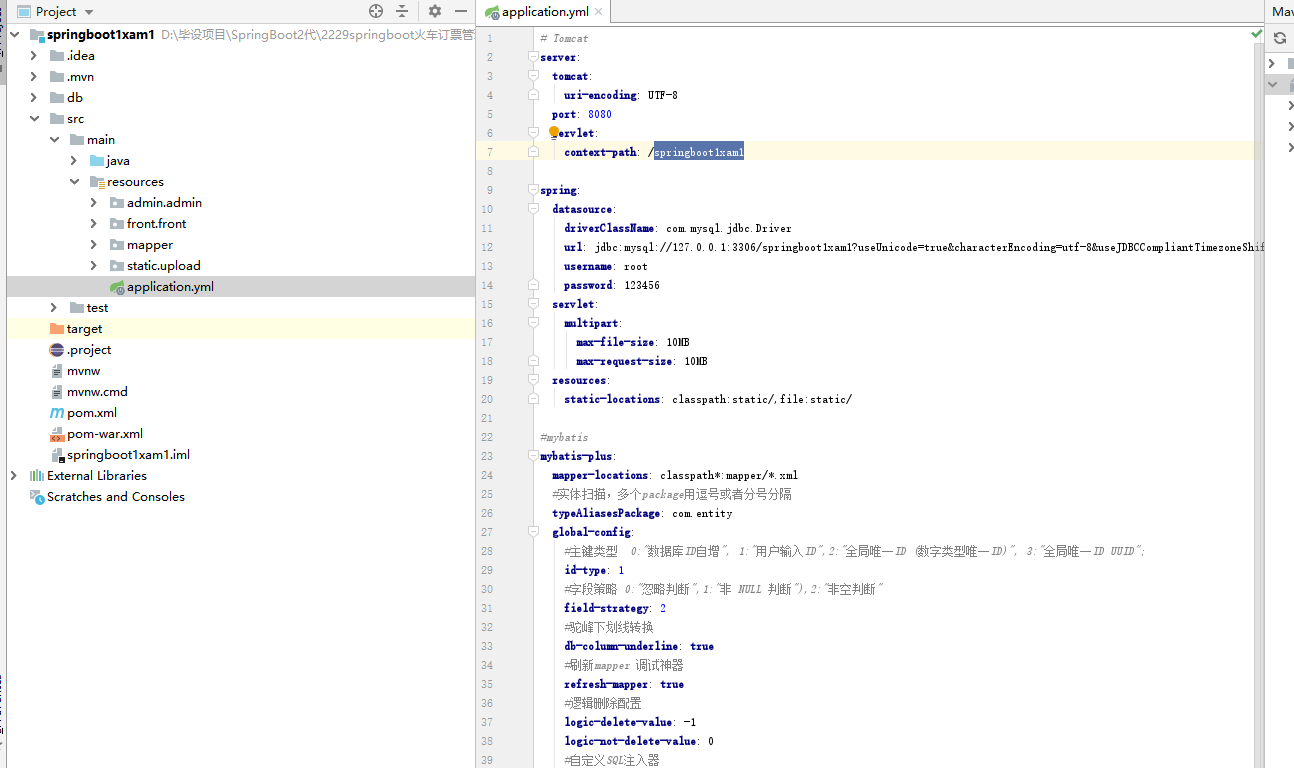
Task: Click the locate opened file crosshair icon
Action: 376,11
